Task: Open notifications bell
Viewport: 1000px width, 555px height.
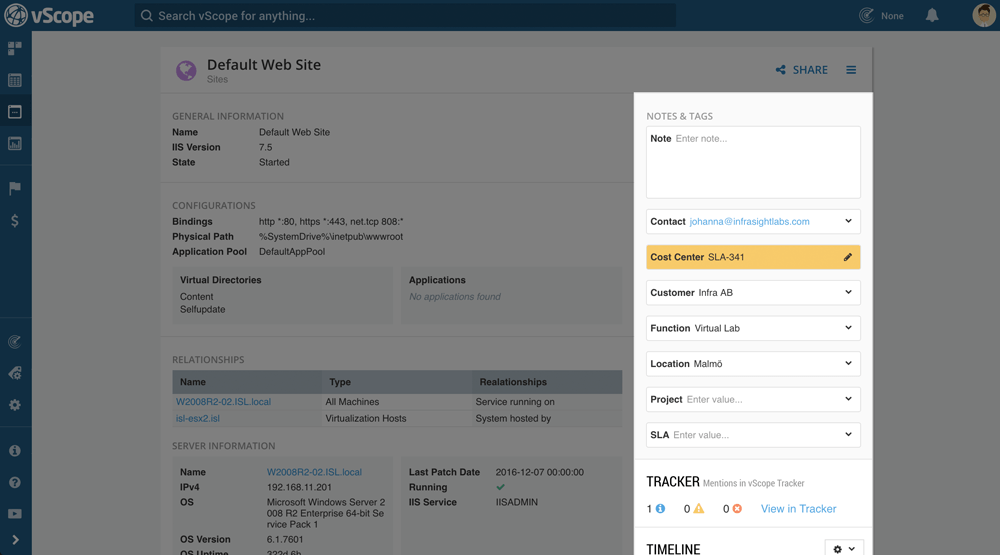Action: click(932, 15)
